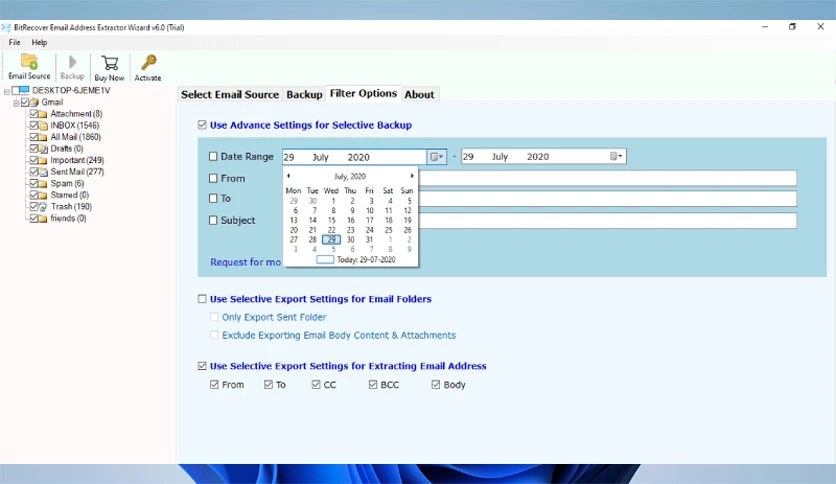Click the To filter text field
836x484 pixels.
tap(607, 198)
